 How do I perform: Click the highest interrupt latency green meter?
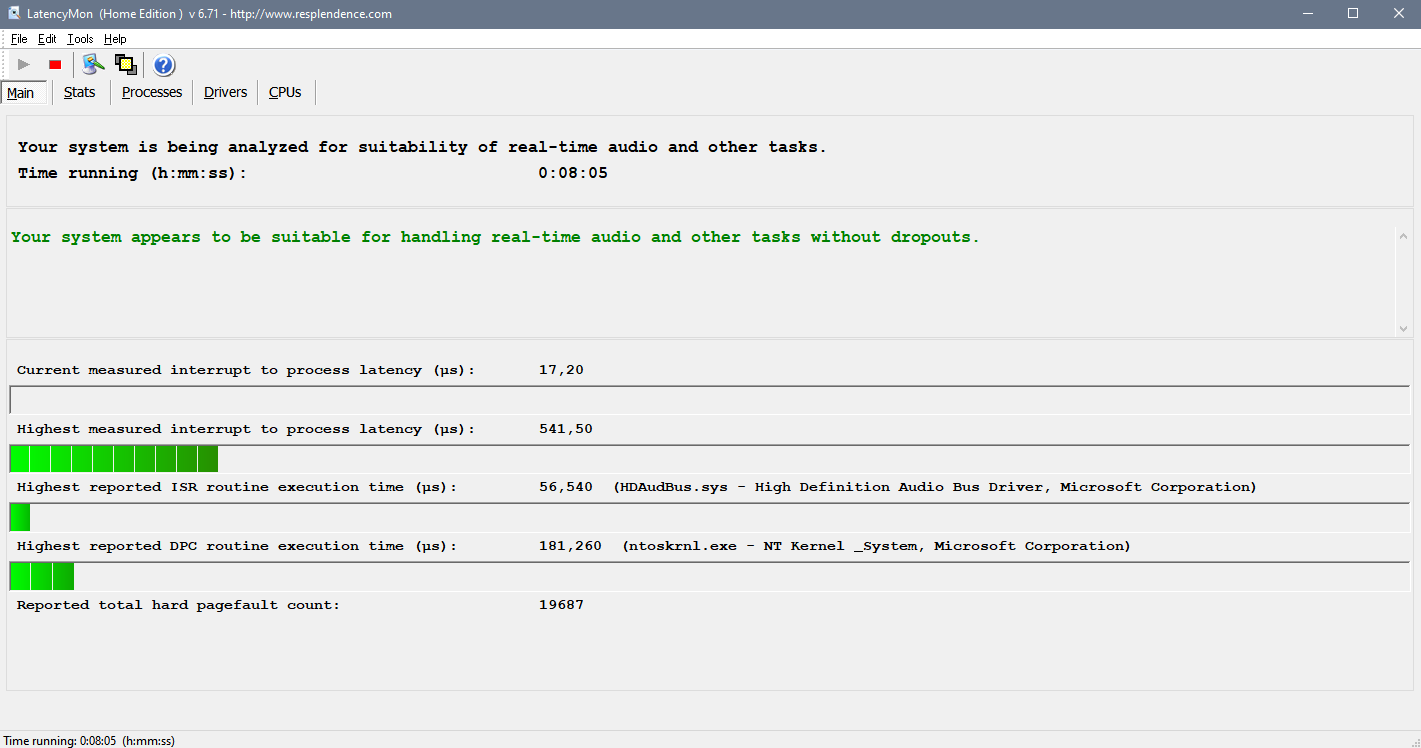pos(709,459)
